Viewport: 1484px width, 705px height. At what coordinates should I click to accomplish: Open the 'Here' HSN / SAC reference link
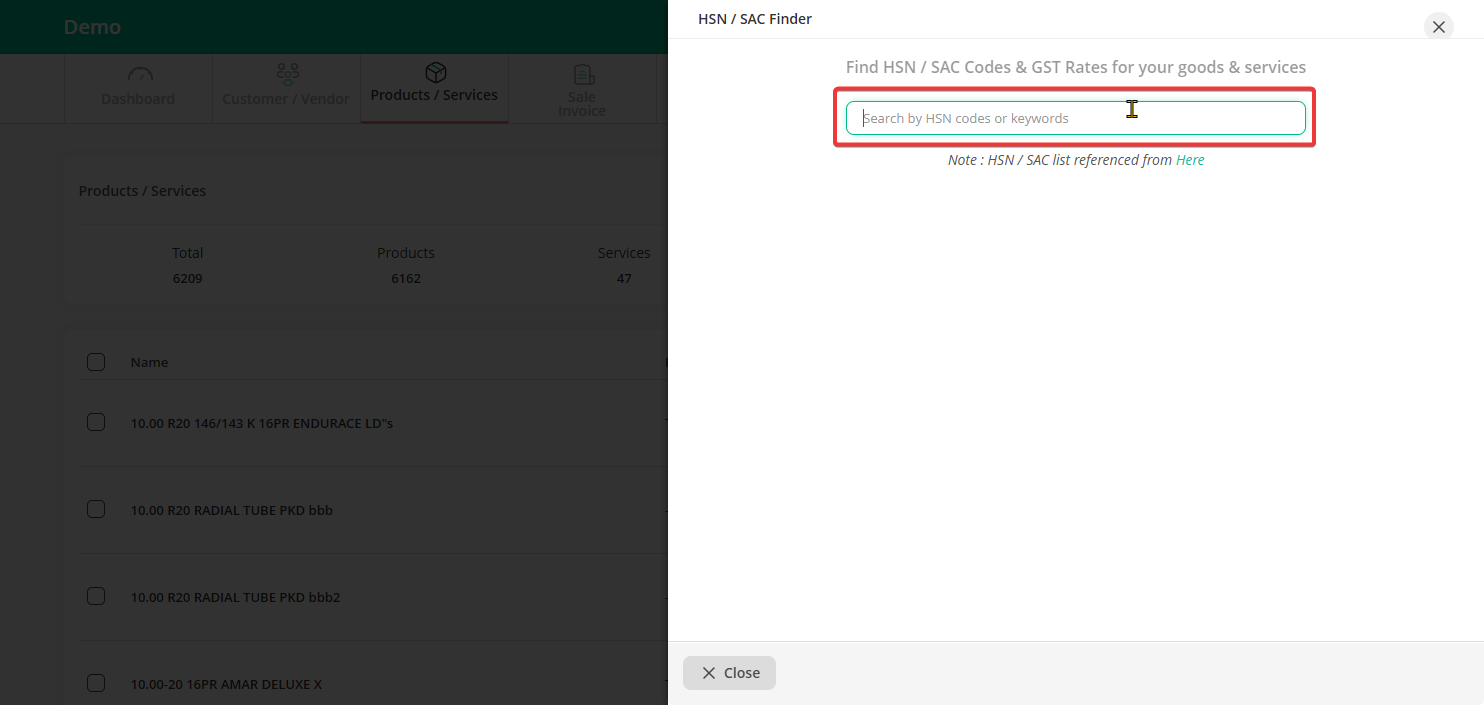point(1190,160)
